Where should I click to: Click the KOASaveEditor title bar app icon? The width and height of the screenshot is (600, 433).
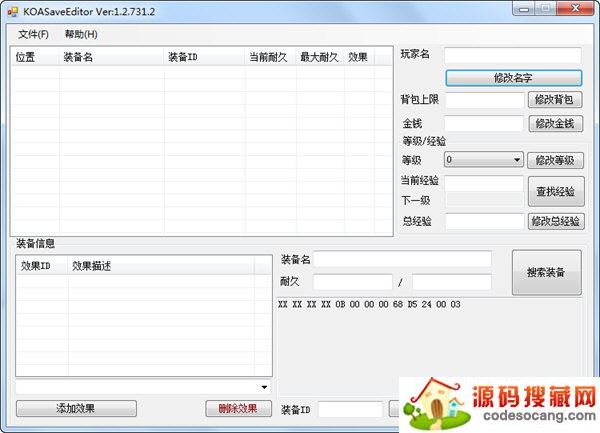coord(13,12)
